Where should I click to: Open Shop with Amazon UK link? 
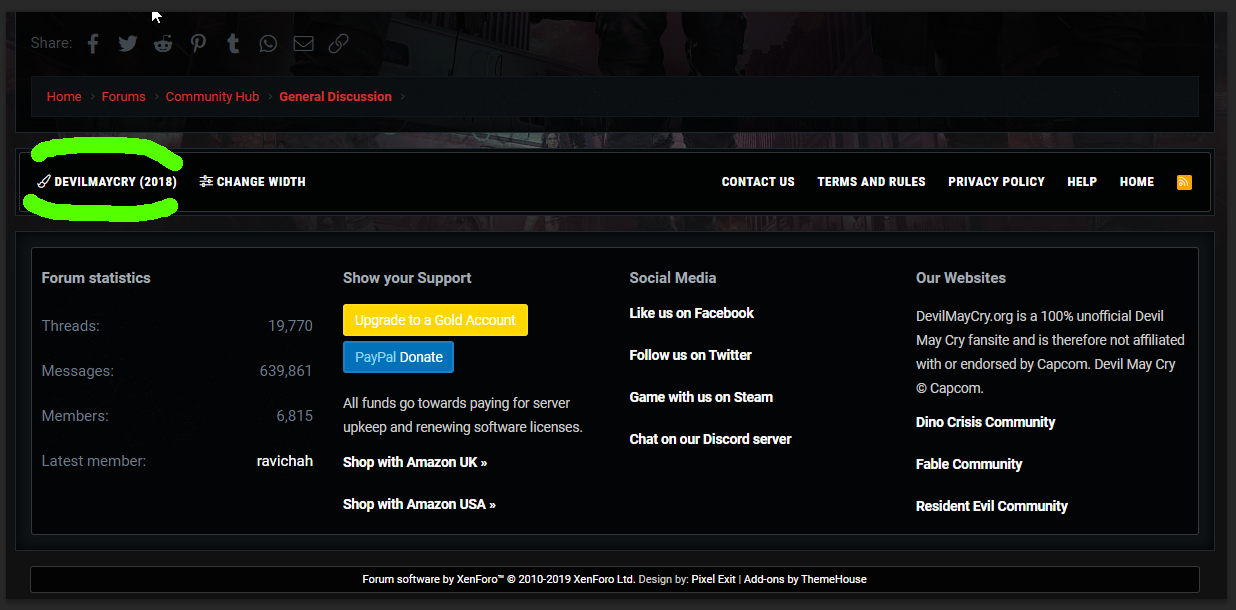(415, 463)
